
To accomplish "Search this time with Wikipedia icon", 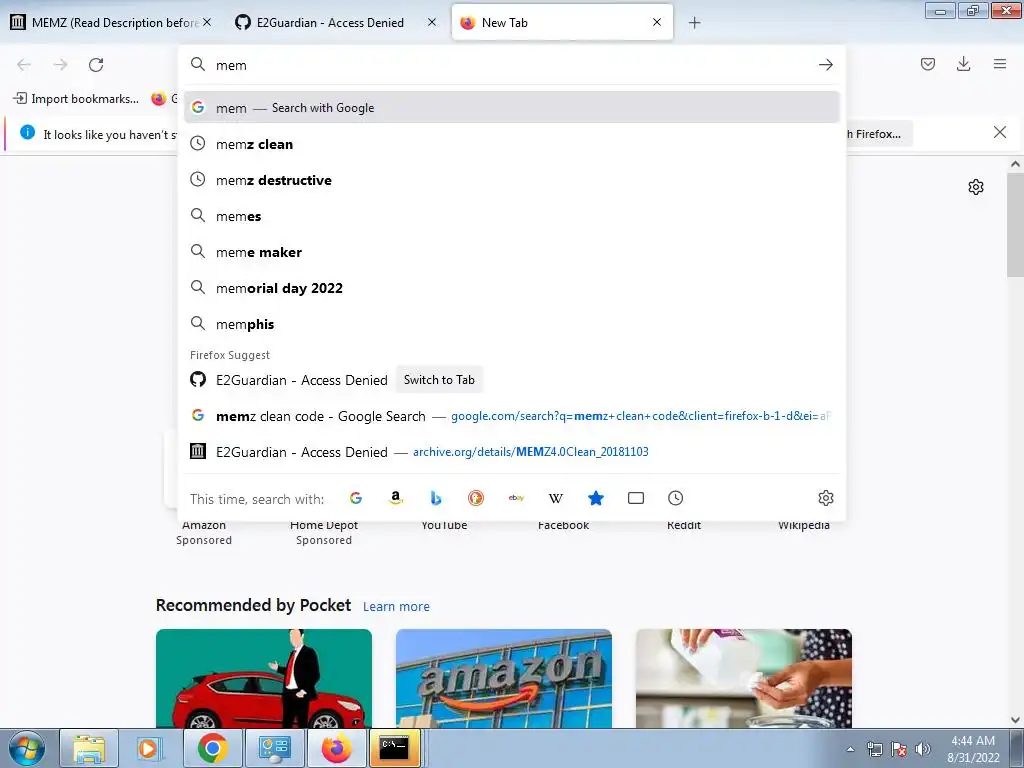I will coord(556,498).
